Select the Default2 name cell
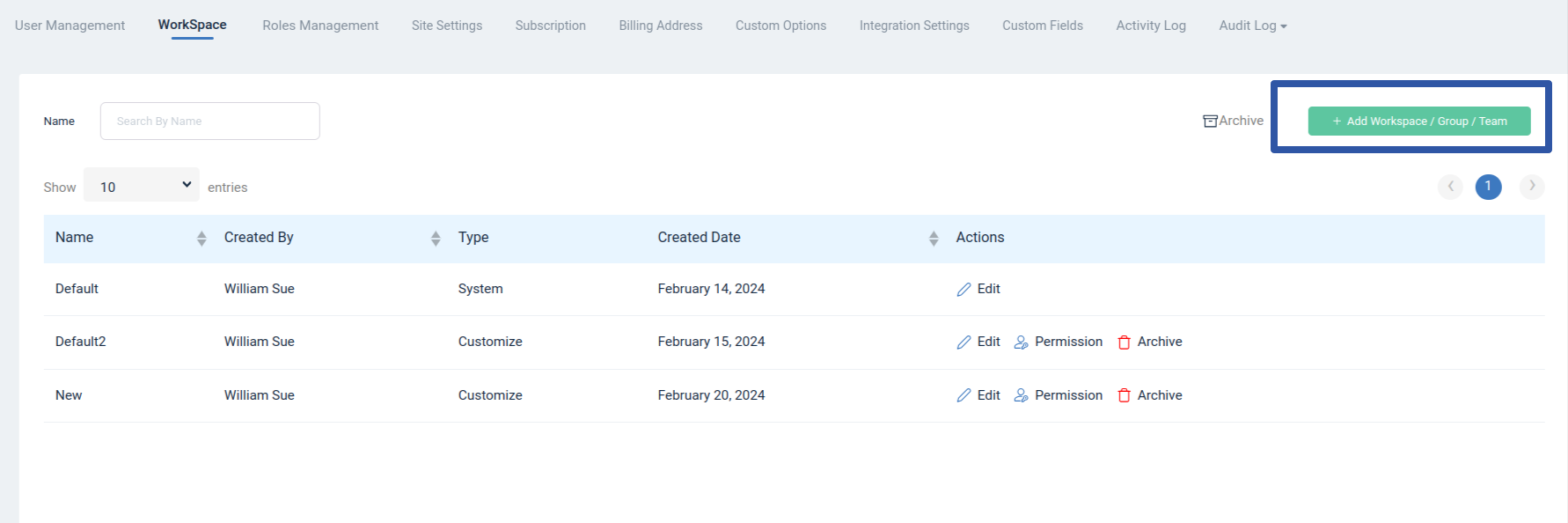Screen dimensions: 1568x523 tap(80, 342)
